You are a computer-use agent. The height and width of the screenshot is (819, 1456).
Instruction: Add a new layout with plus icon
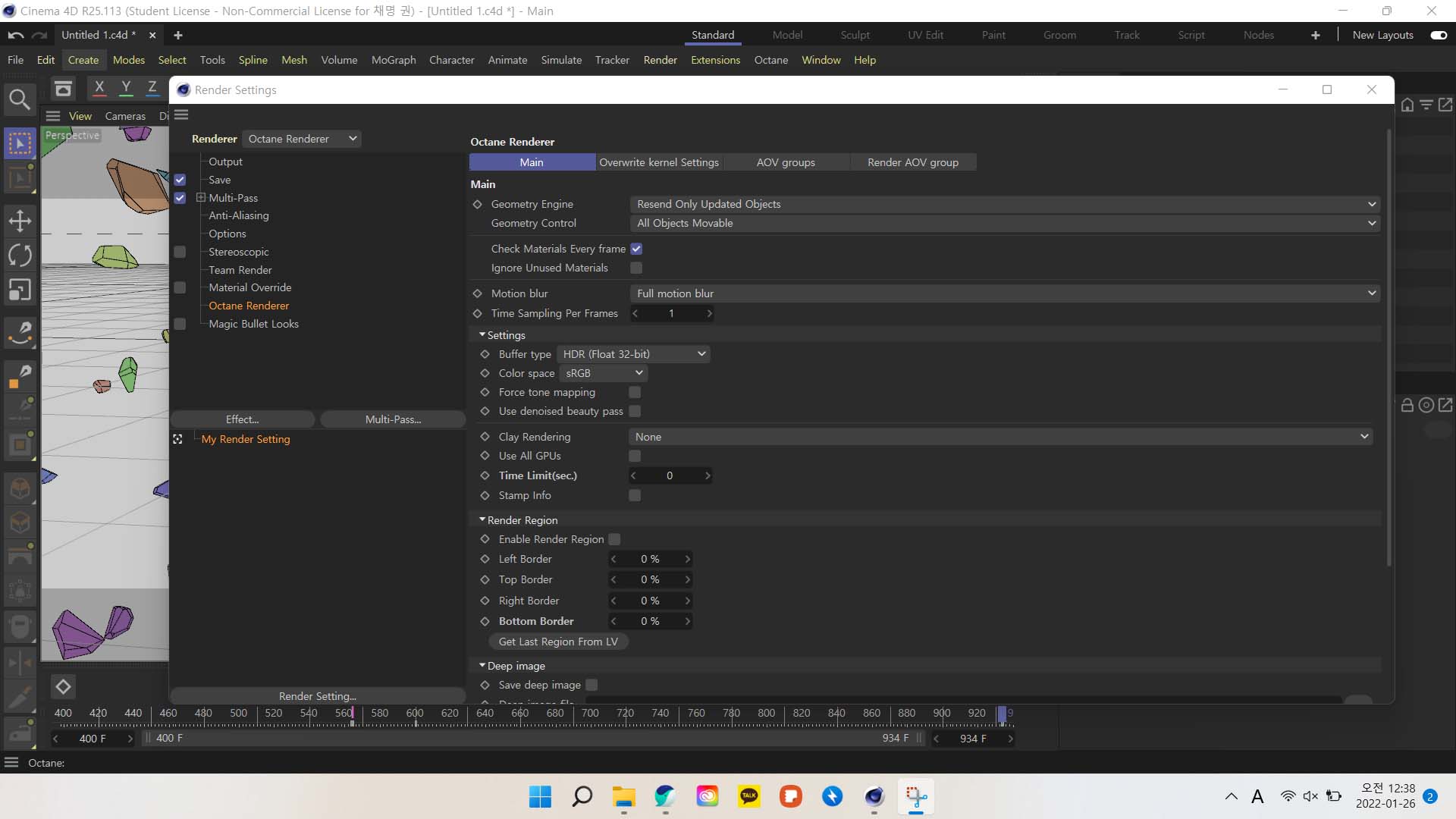tap(1316, 35)
